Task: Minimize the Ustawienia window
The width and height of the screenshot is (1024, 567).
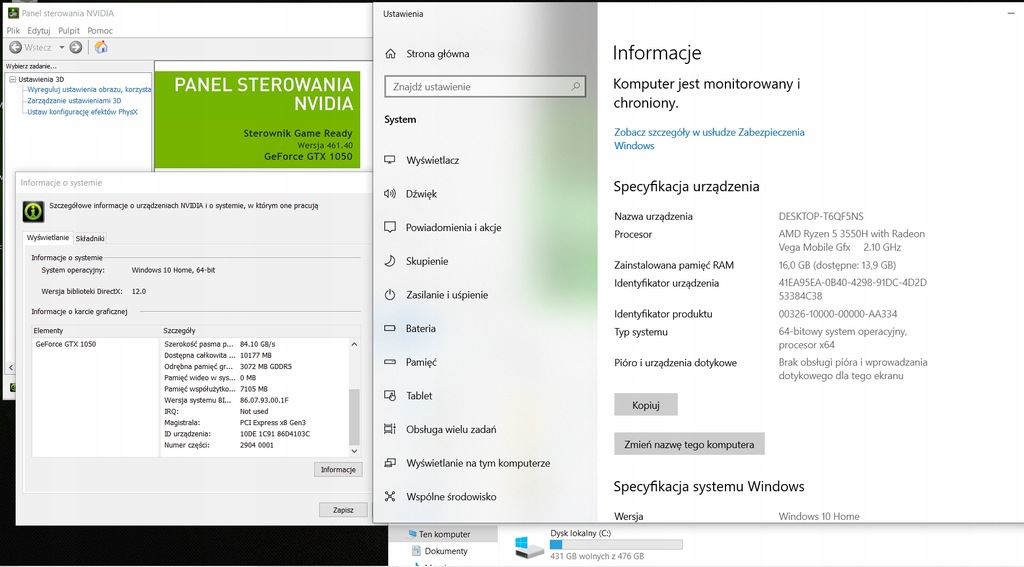Action: tap(1011, 13)
